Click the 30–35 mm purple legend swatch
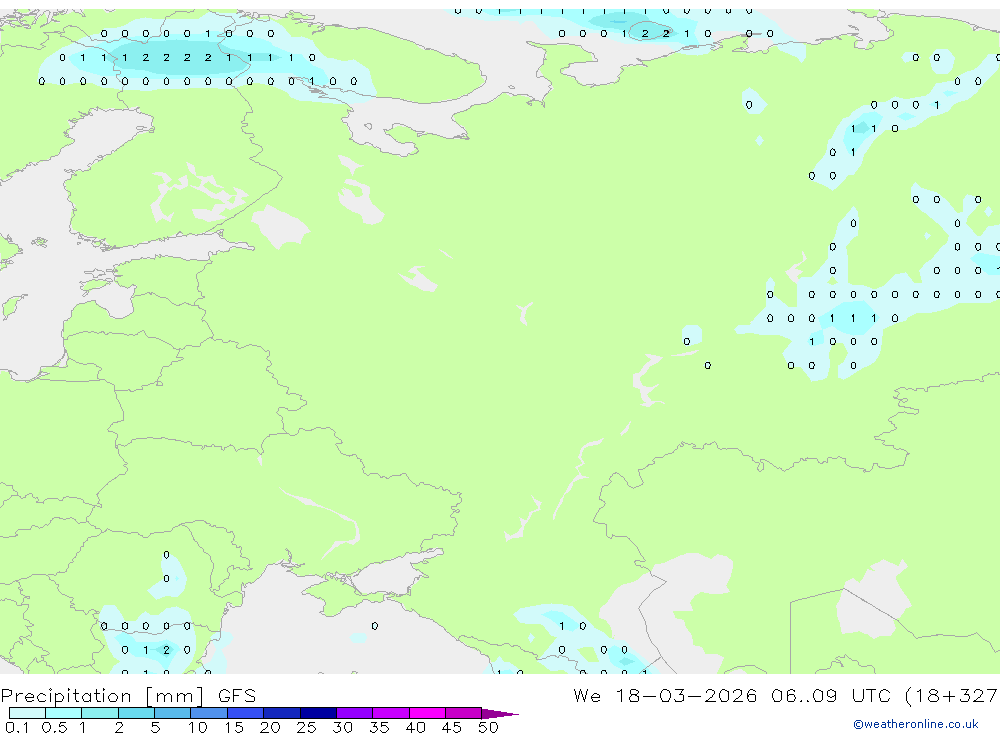The image size is (1000, 733). [x=355, y=713]
